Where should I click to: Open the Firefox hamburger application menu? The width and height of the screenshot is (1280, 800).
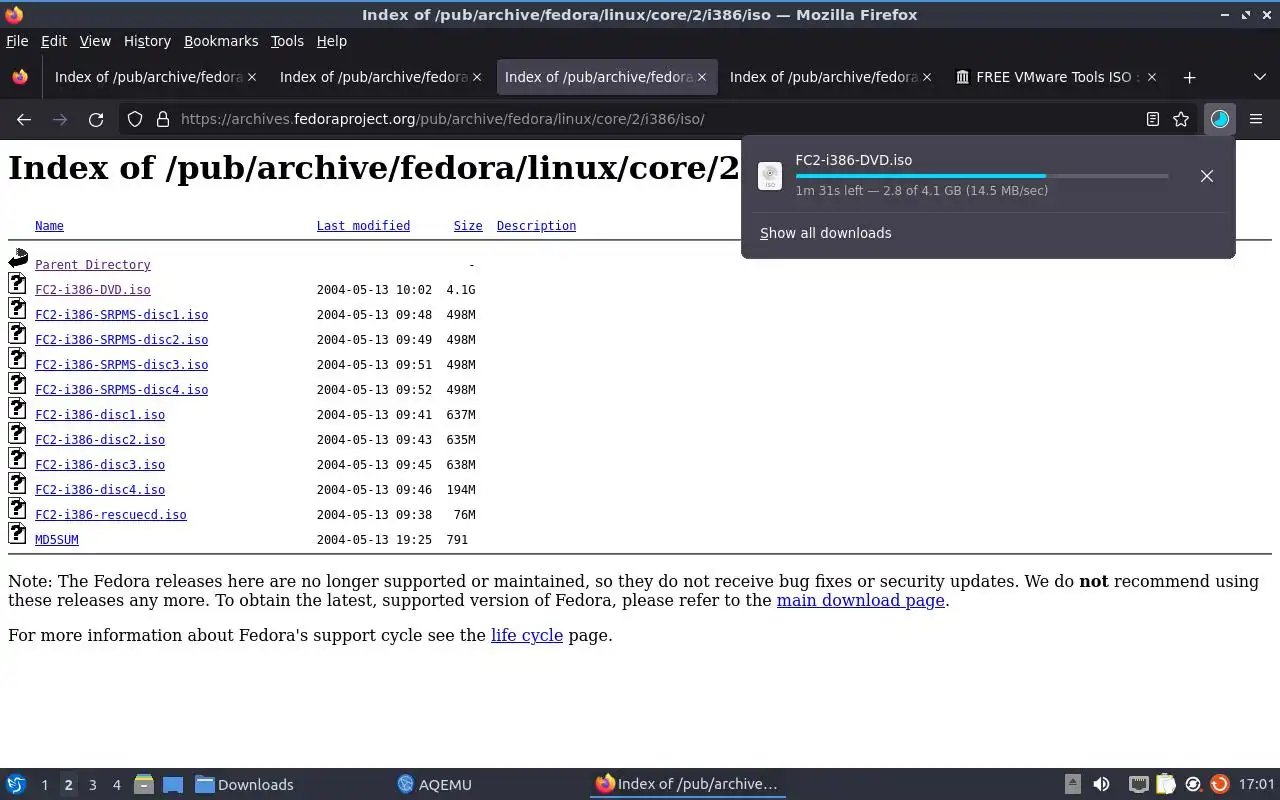[x=1256, y=119]
